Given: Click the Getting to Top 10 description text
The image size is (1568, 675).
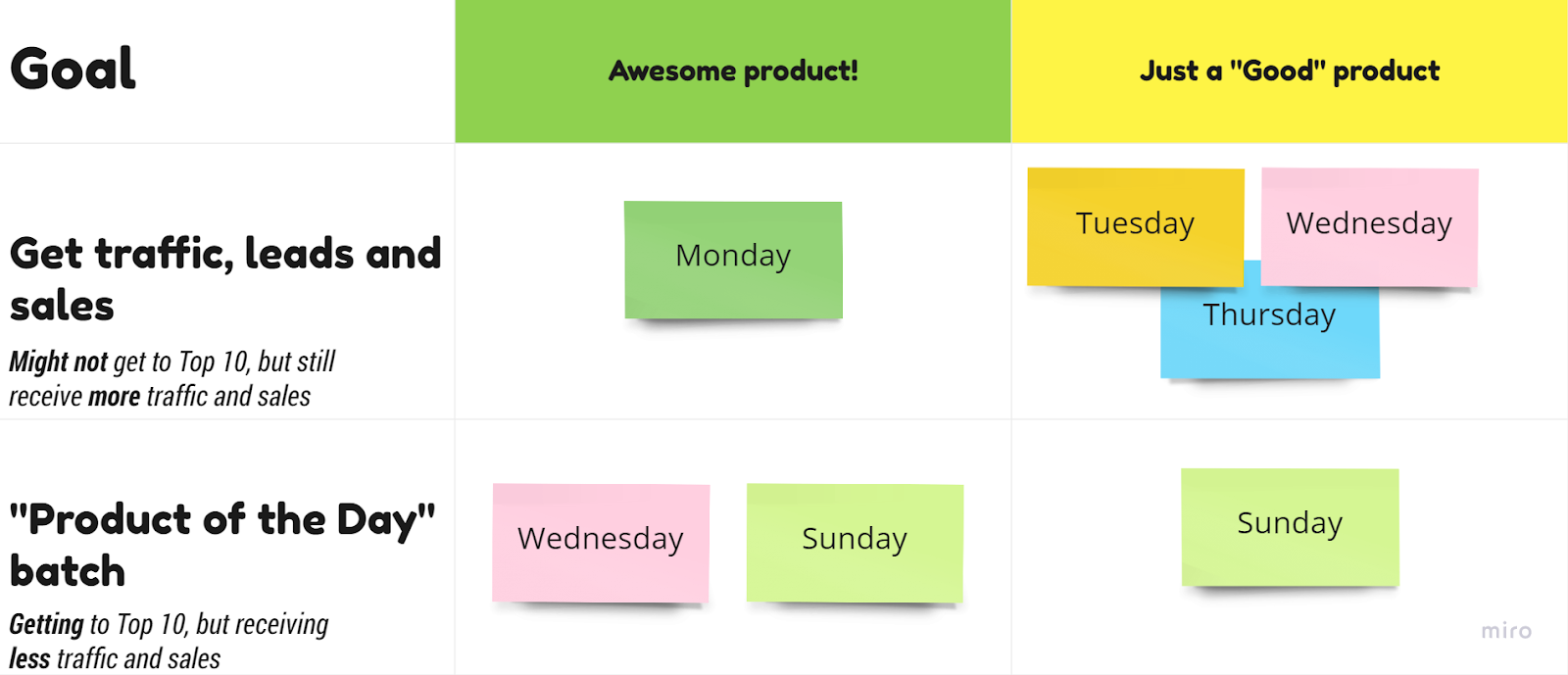Looking at the screenshot, I should point(169,641).
